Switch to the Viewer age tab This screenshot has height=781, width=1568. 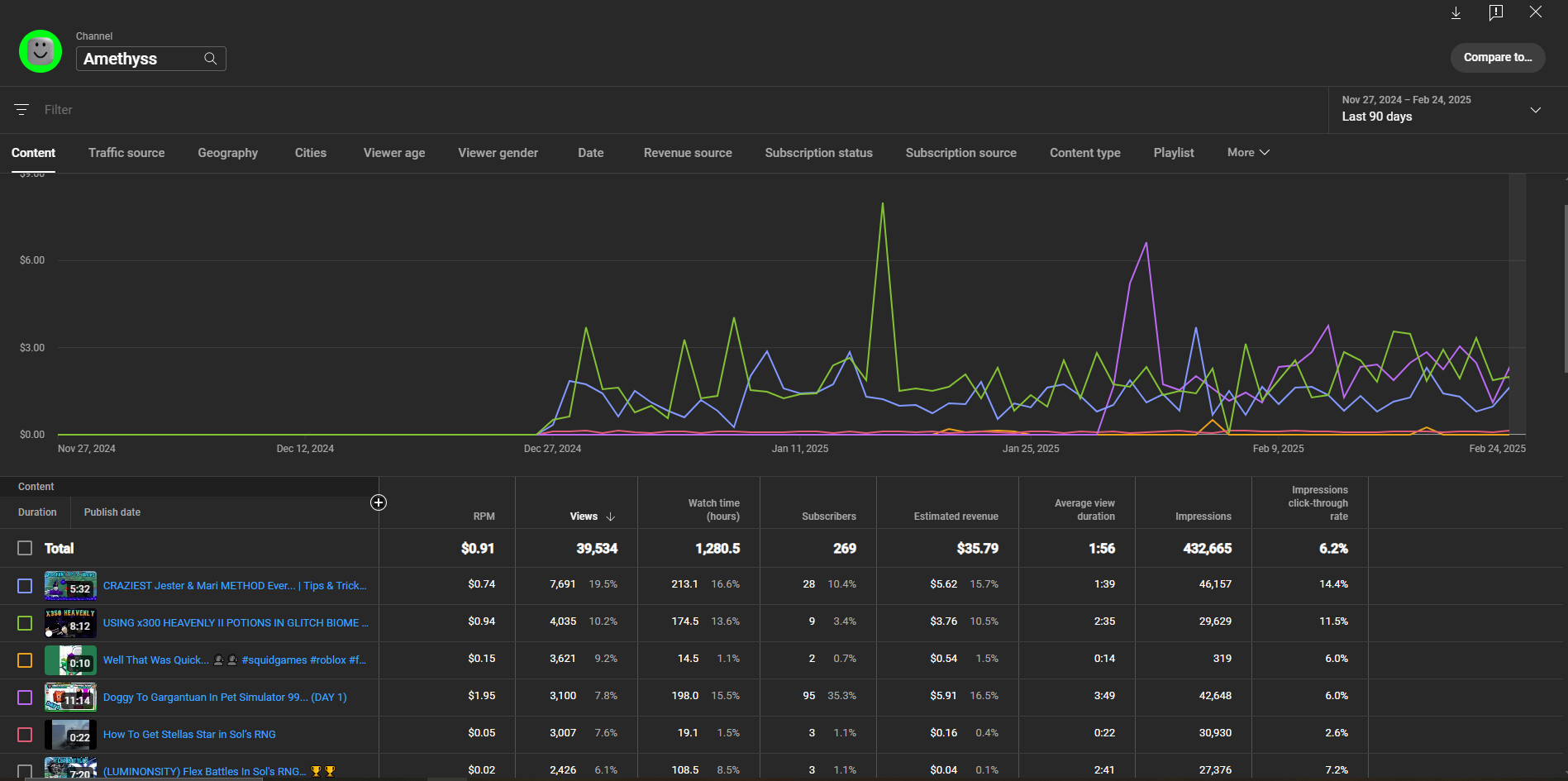coord(394,153)
